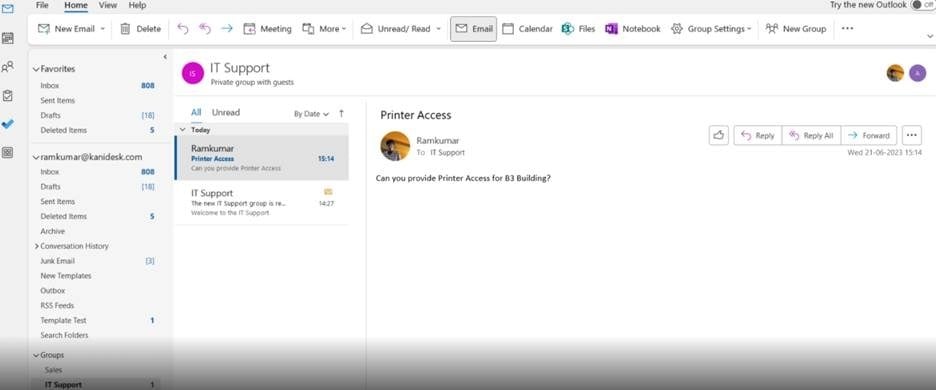The image size is (936, 390).
Task: Click Ramkumar's sender profile photo
Action: click(x=395, y=146)
